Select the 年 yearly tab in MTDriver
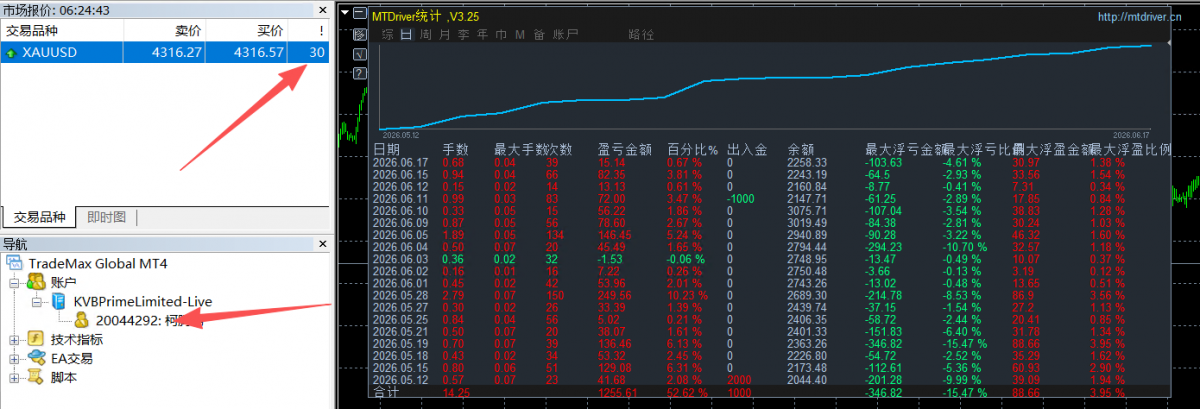 click(482, 35)
